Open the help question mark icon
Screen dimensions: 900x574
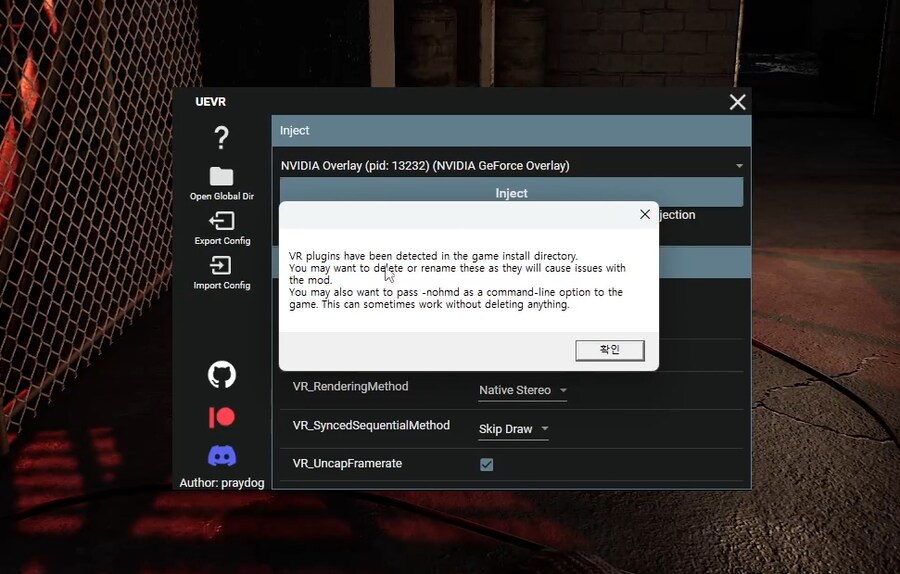[222, 138]
